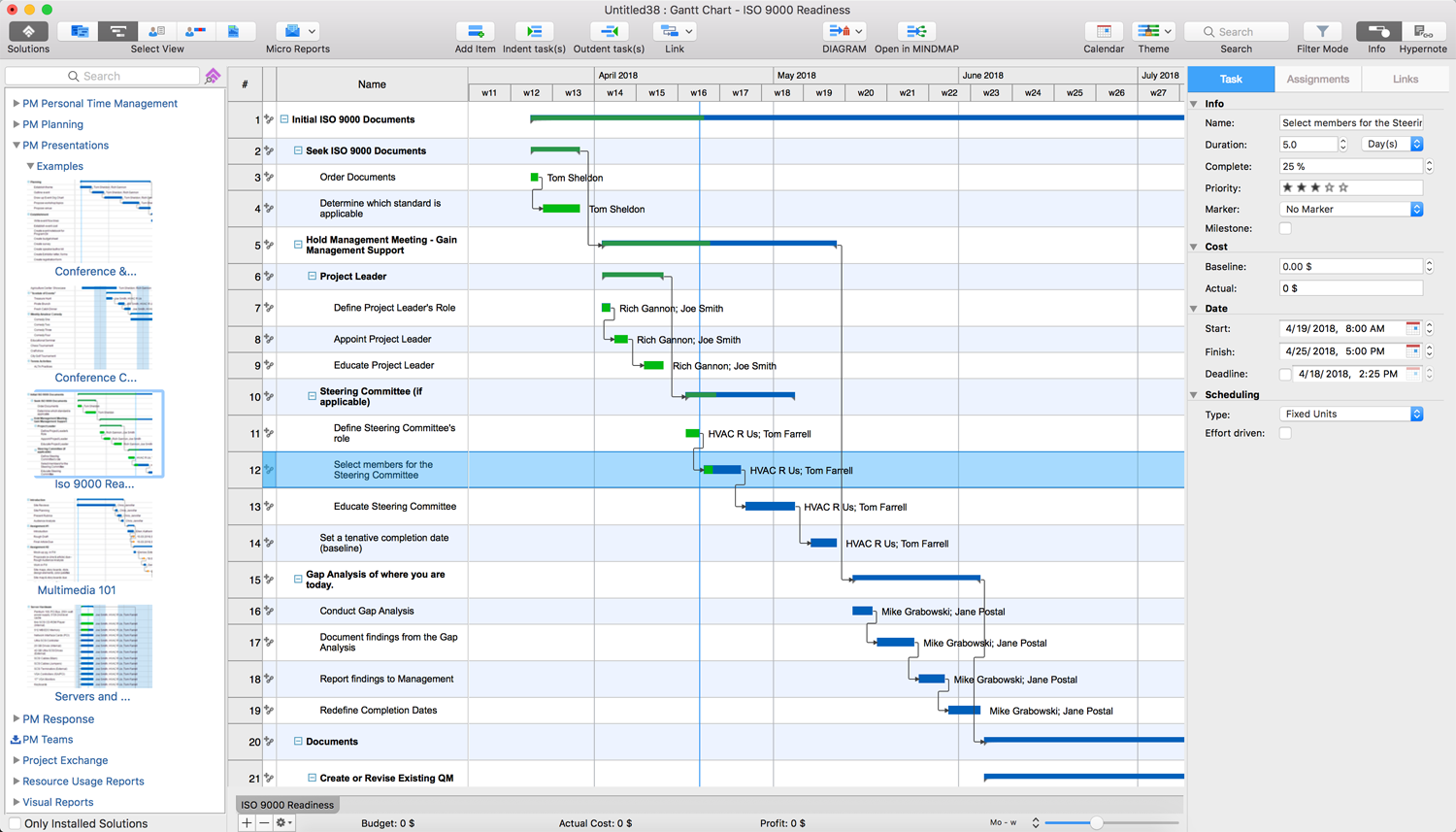Expand the PM Response tree item
Image resolution: width=1456 pixels, height=832 pixels.
point(17,719)
